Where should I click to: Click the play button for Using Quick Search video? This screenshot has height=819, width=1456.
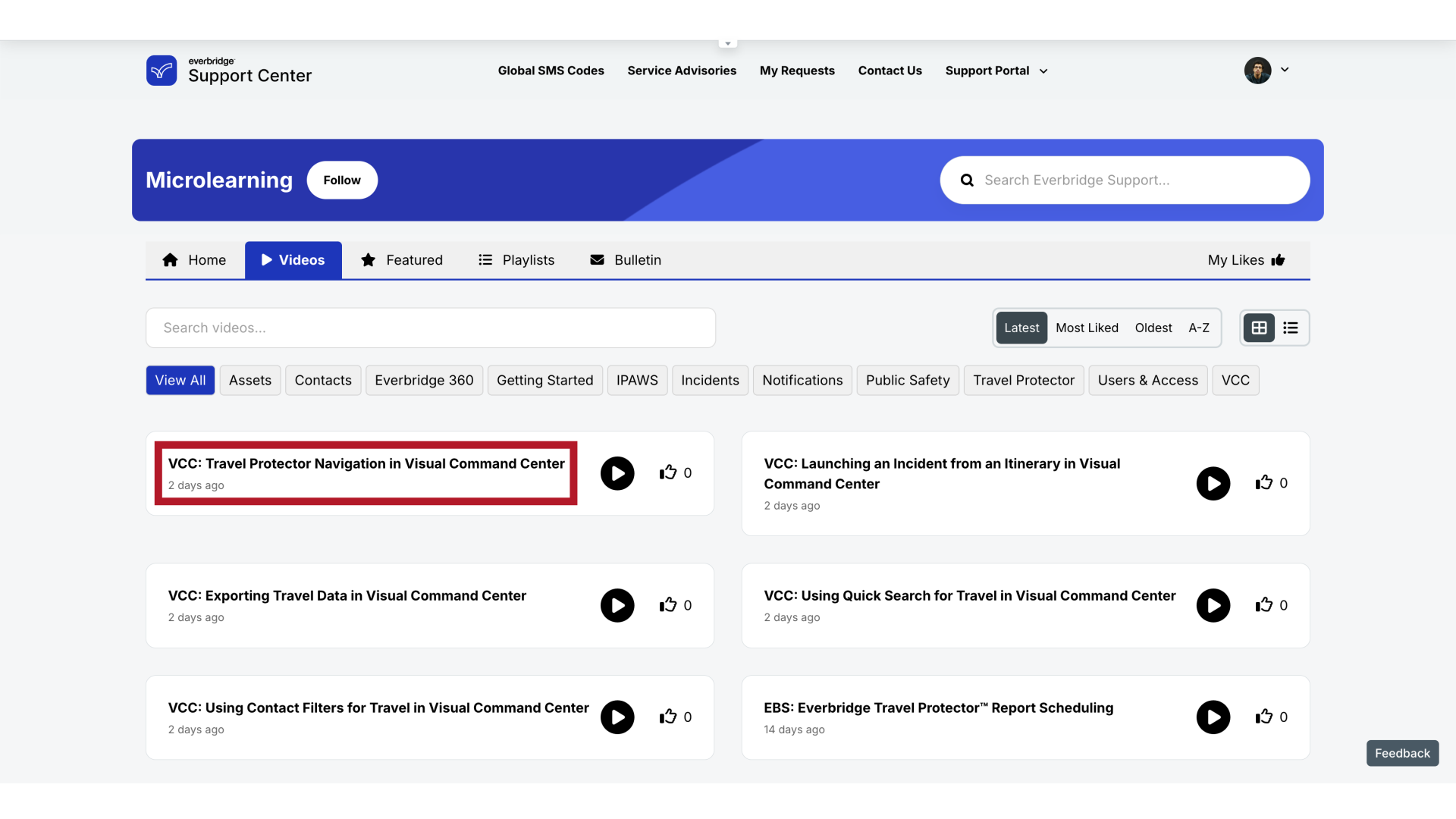(1213, 605)
